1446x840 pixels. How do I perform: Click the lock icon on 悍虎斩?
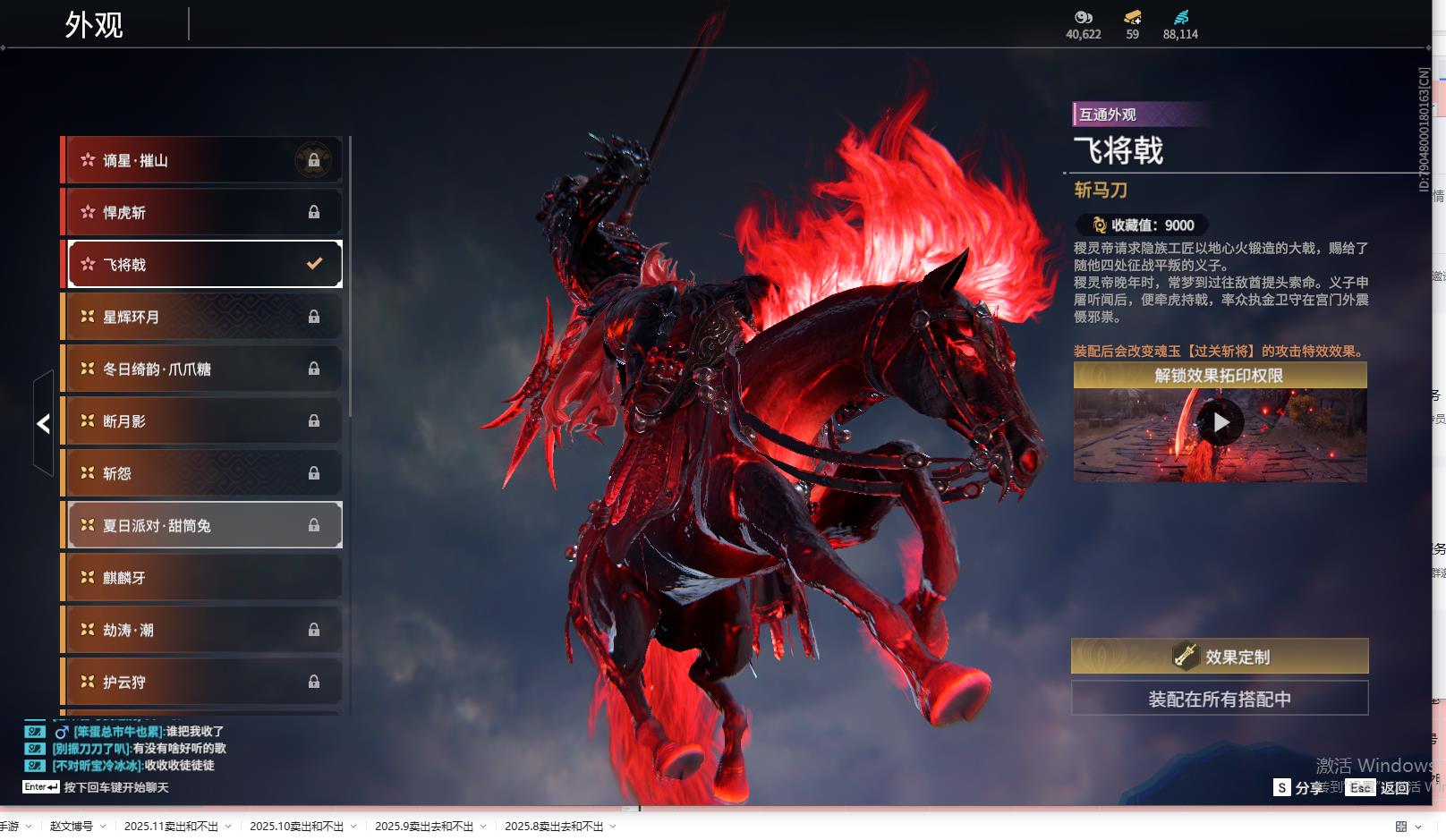314,212
